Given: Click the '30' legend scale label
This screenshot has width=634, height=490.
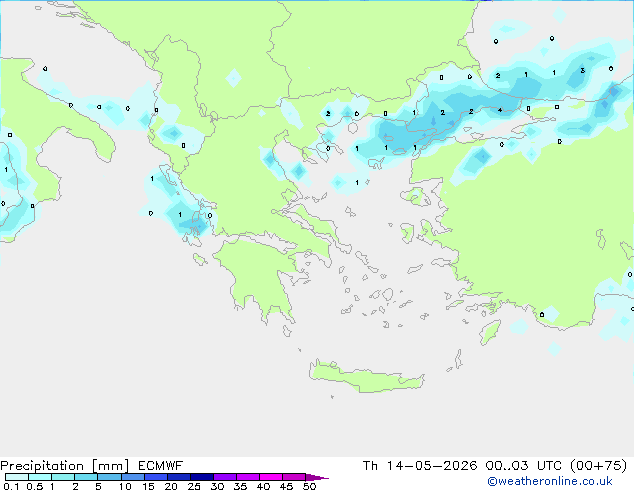Looking at the screenshot, I should [x=217, y=486].
